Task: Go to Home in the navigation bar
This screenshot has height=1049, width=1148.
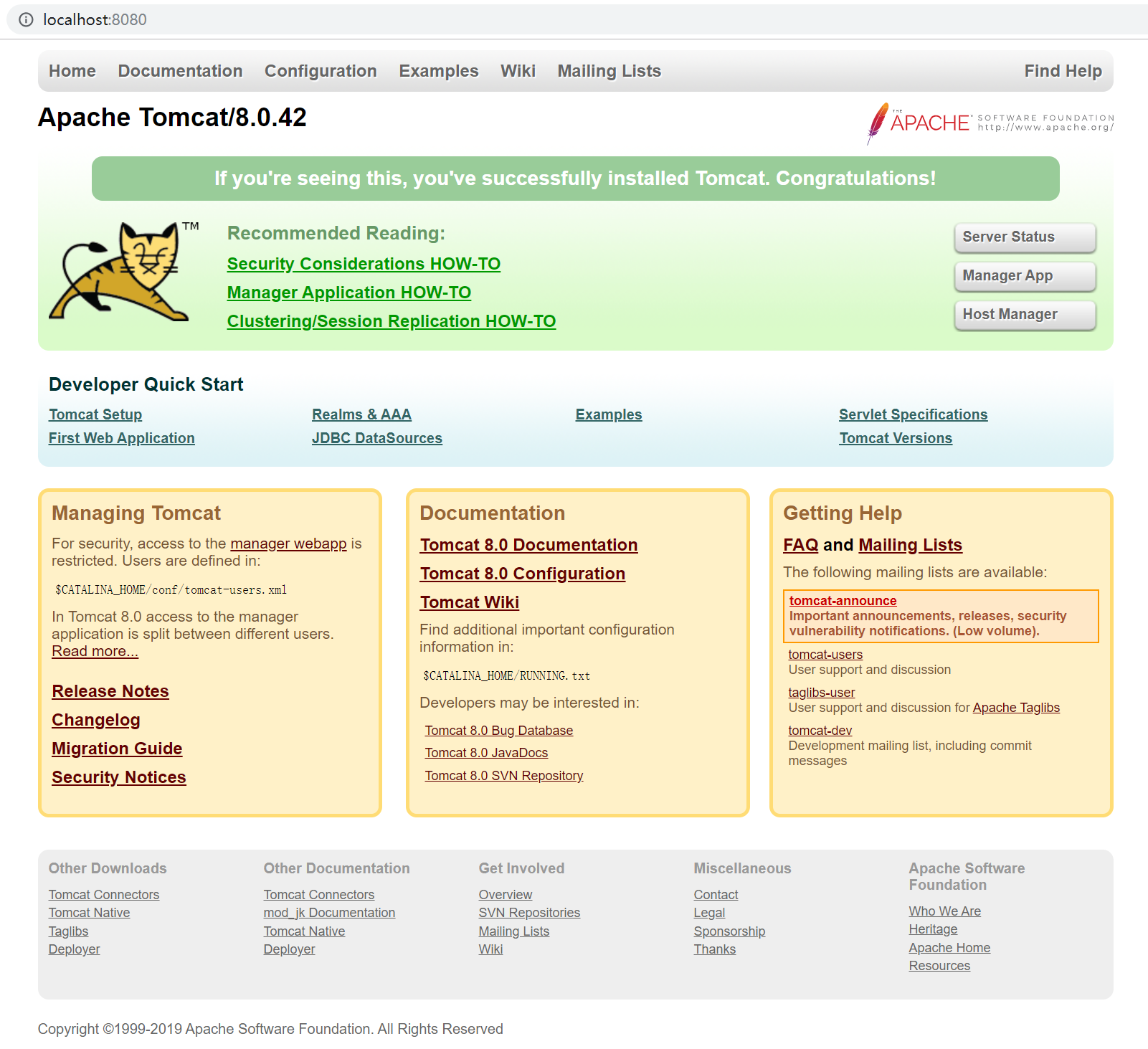Action: point(72,71)
